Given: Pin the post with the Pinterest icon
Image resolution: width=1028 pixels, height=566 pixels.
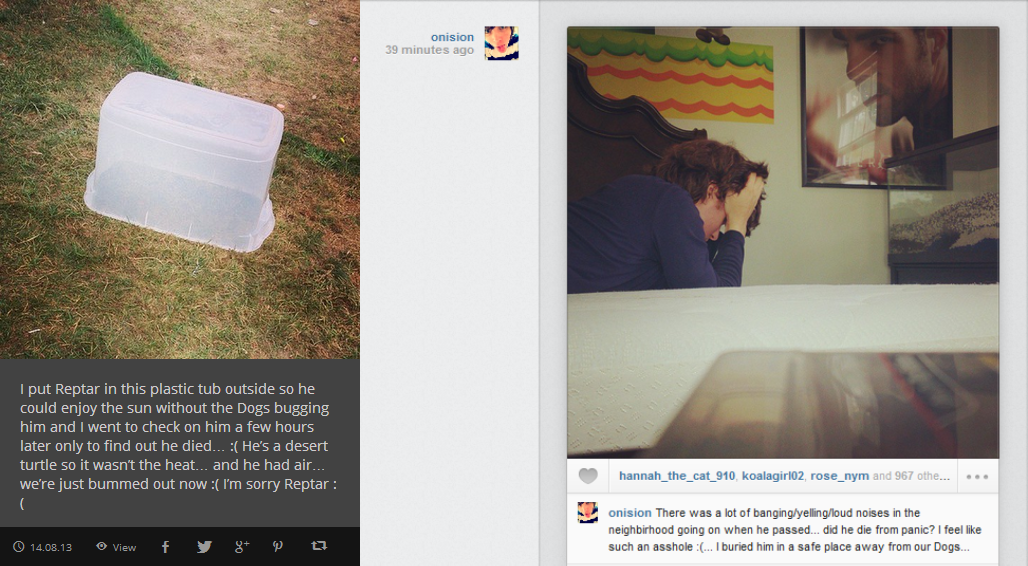Looking at the screenshot, I should pos(278,546).
